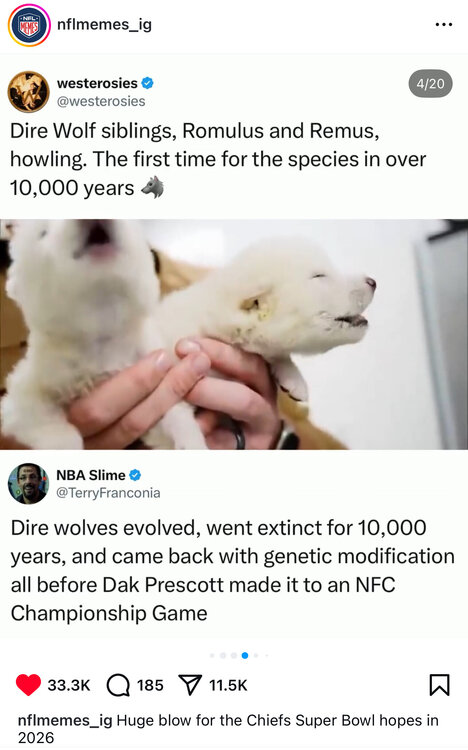
Task: Open the nflmemes_ig profile avatar
Action: (29, 25)
